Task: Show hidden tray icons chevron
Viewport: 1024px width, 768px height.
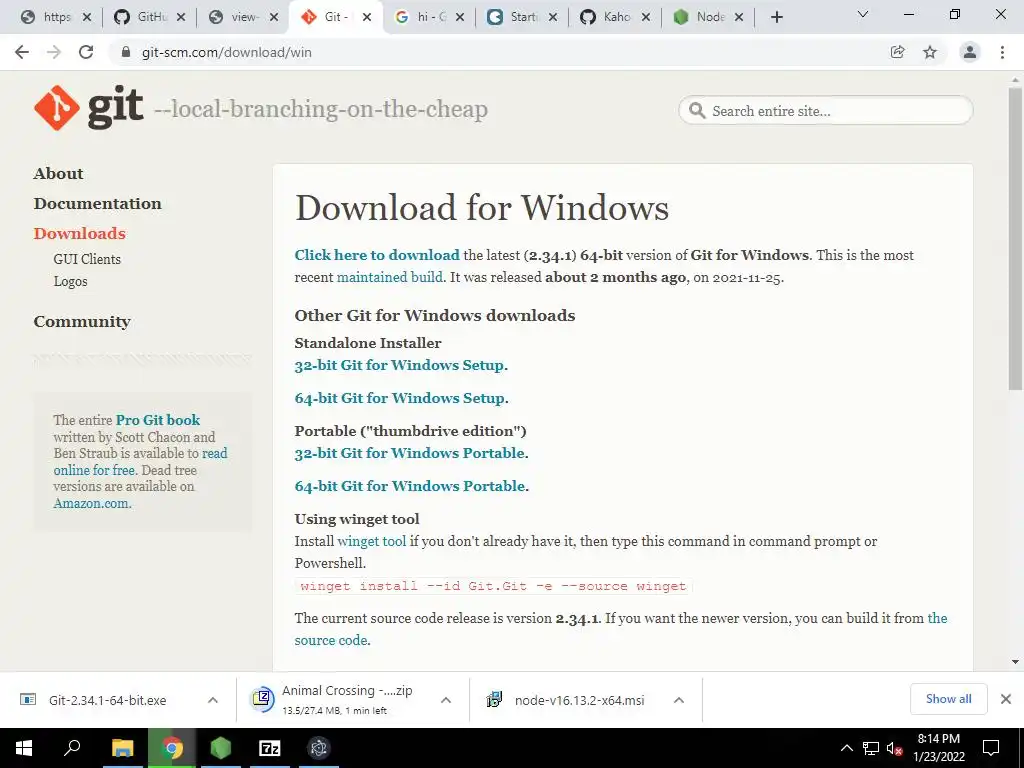Action: pos(846,748)
